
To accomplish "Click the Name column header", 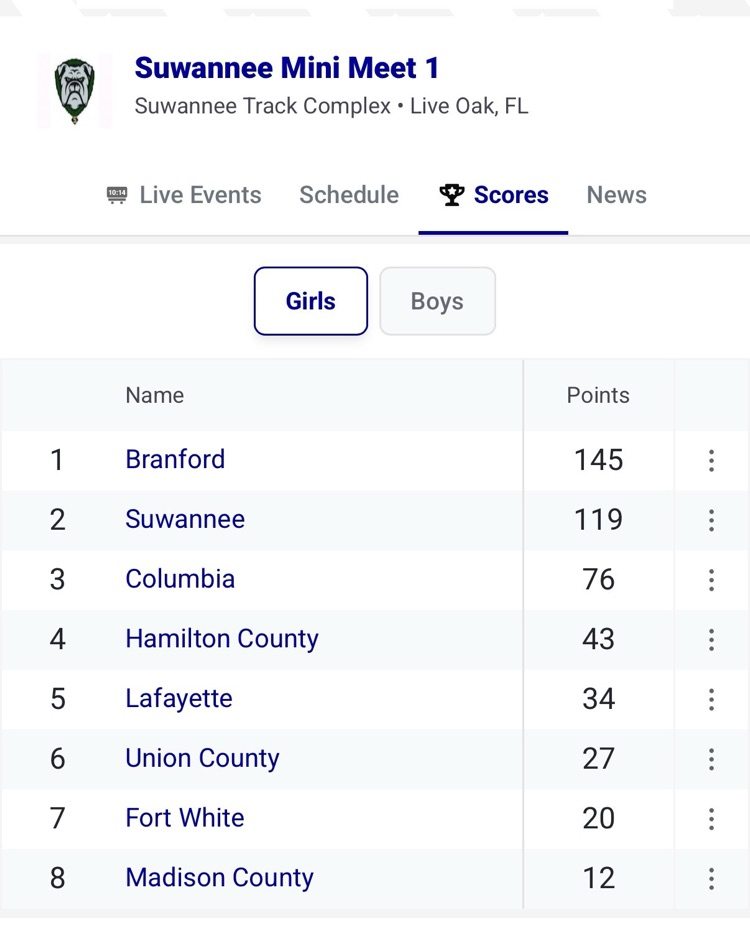I will [155, 395].
